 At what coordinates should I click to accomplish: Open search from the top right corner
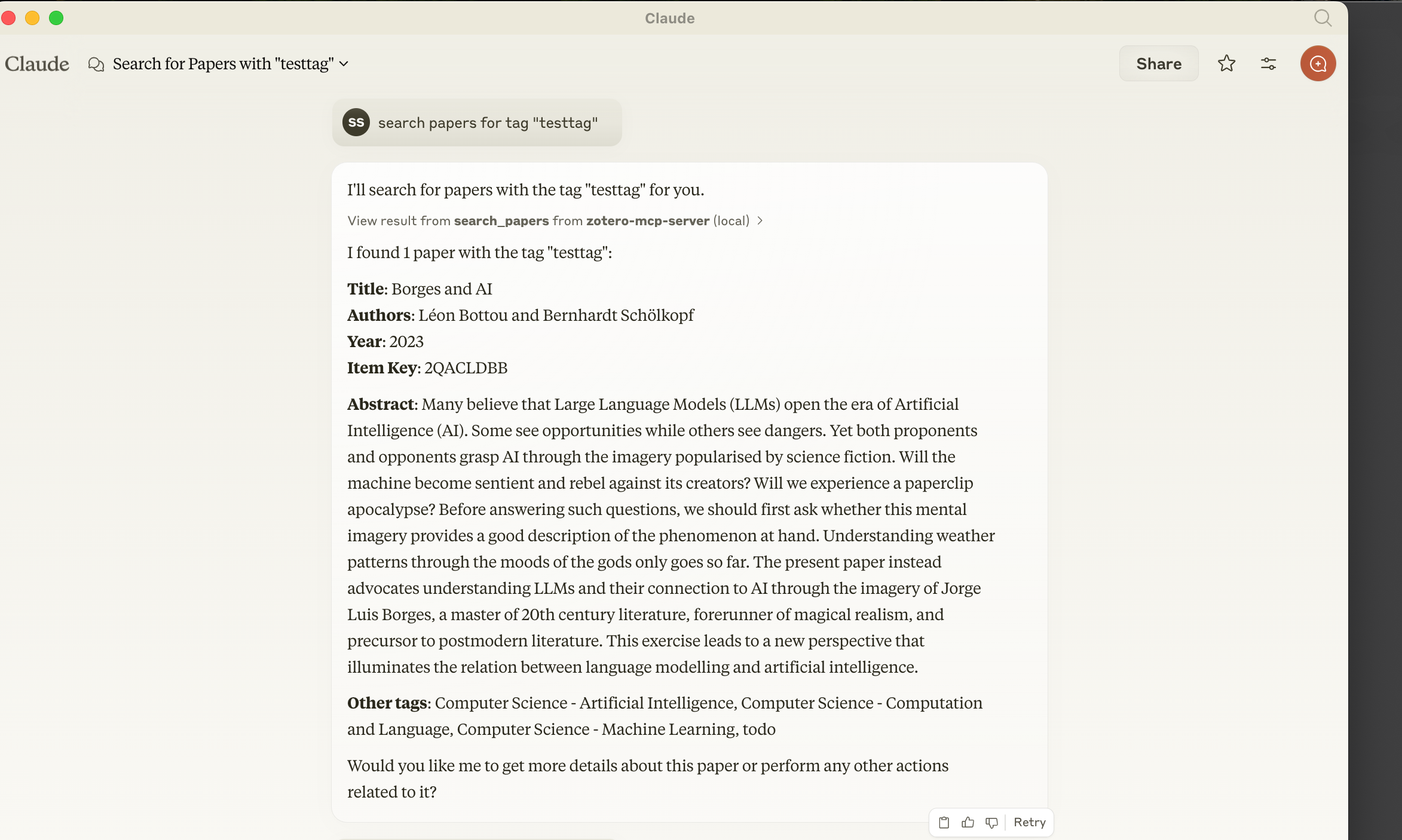pos(1323,18)
